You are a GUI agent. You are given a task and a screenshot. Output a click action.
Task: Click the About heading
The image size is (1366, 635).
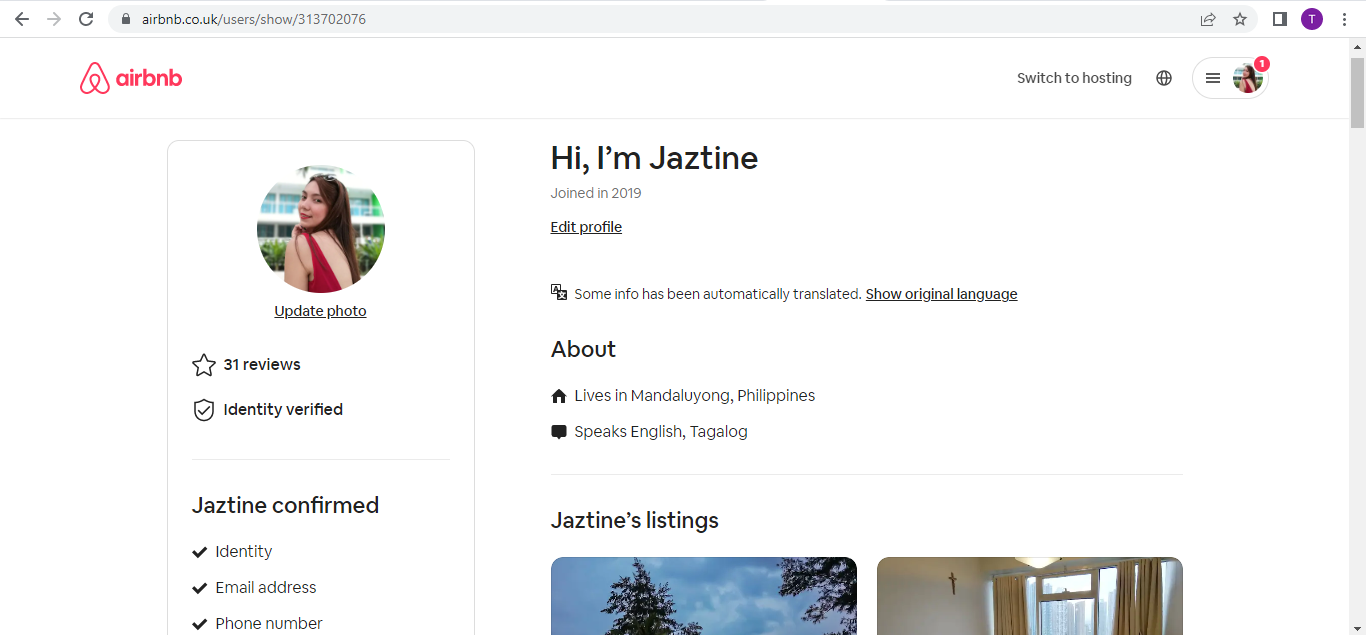583,350
